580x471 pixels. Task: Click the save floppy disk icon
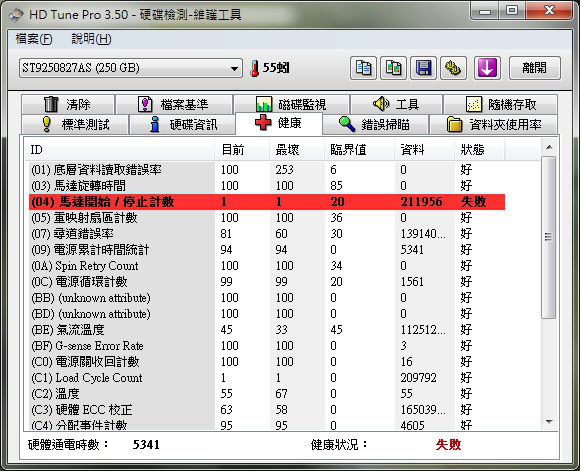424,68
